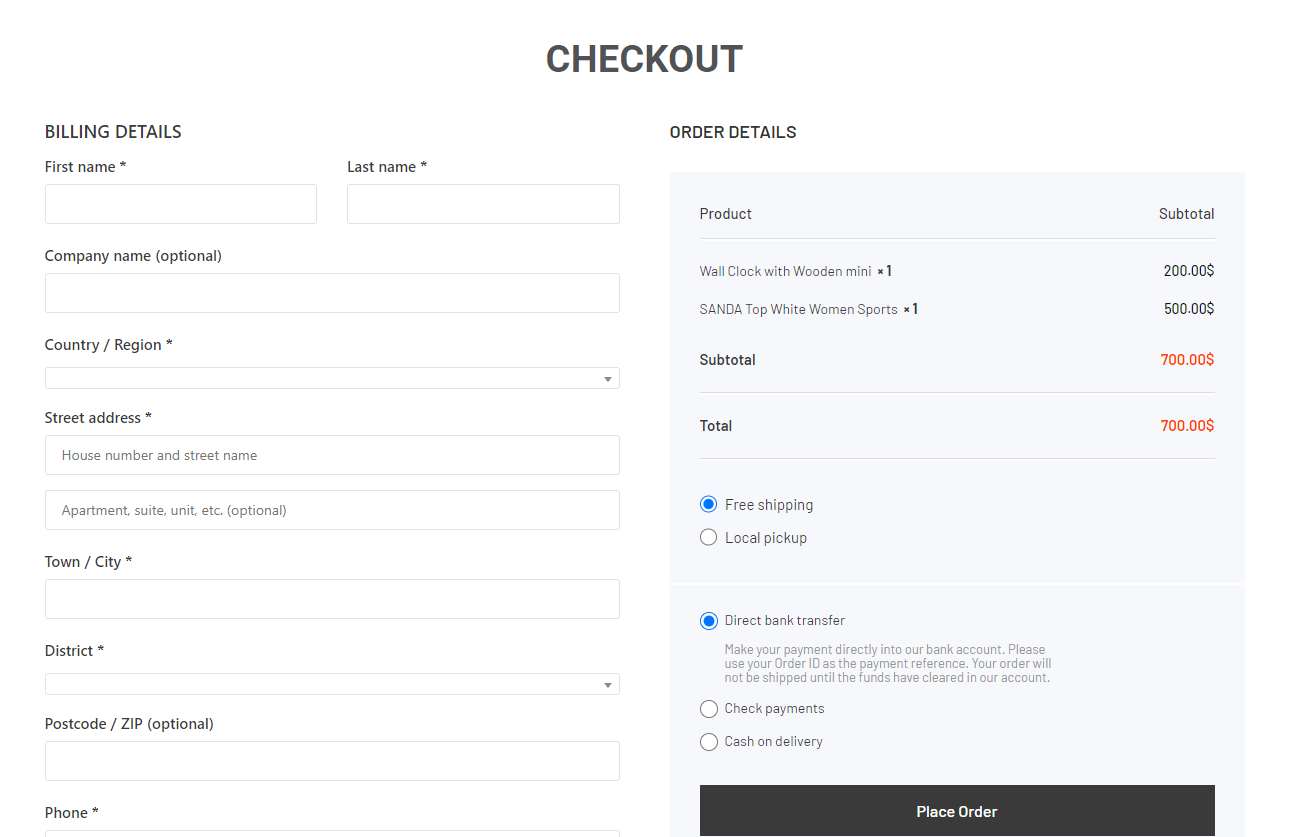Click the House number and street name field

coord(332,455)
